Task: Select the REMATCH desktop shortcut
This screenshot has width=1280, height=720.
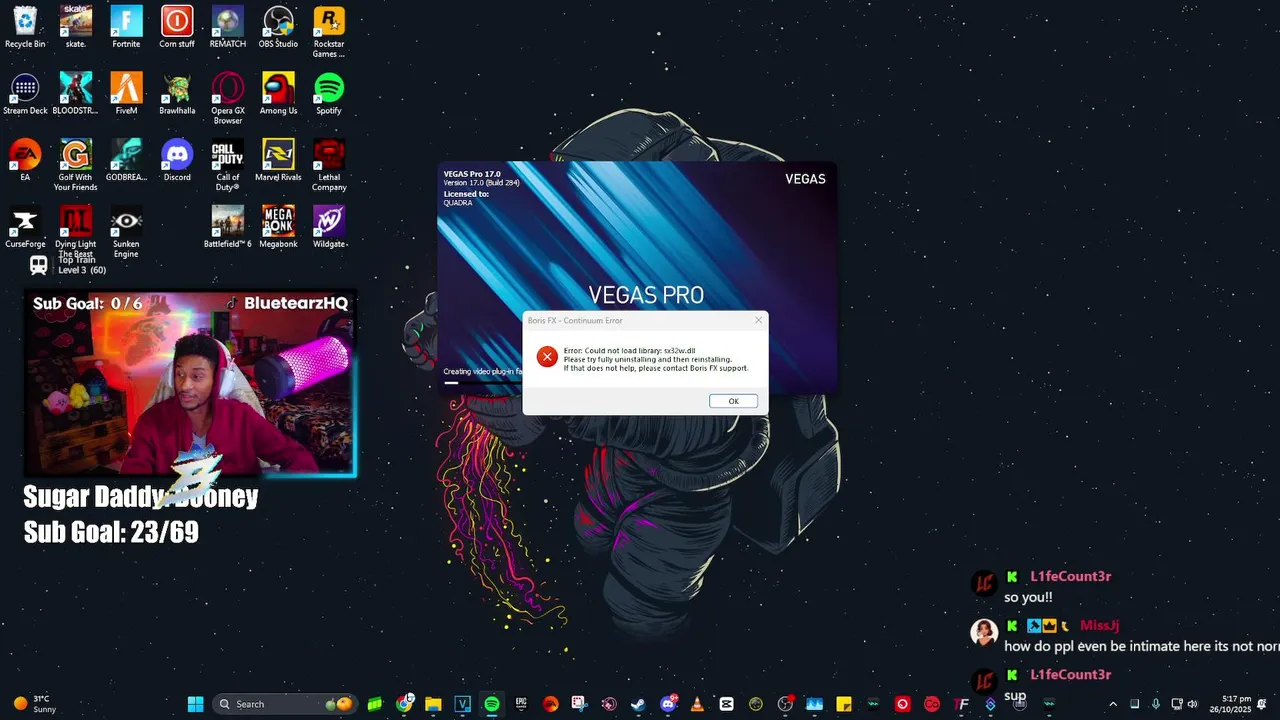Action: pyautogui.click(x=228, y=27)
